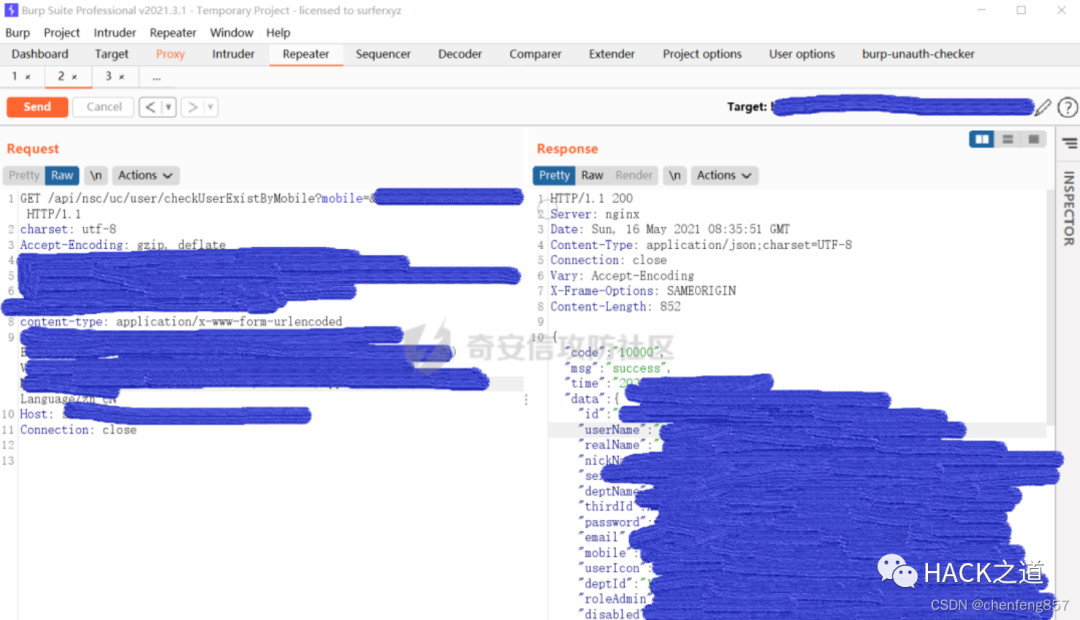Click the 'Server: nginx' response line
Image resolution: width=1080 pixels, height=620 pixels.
click(594, 214)
